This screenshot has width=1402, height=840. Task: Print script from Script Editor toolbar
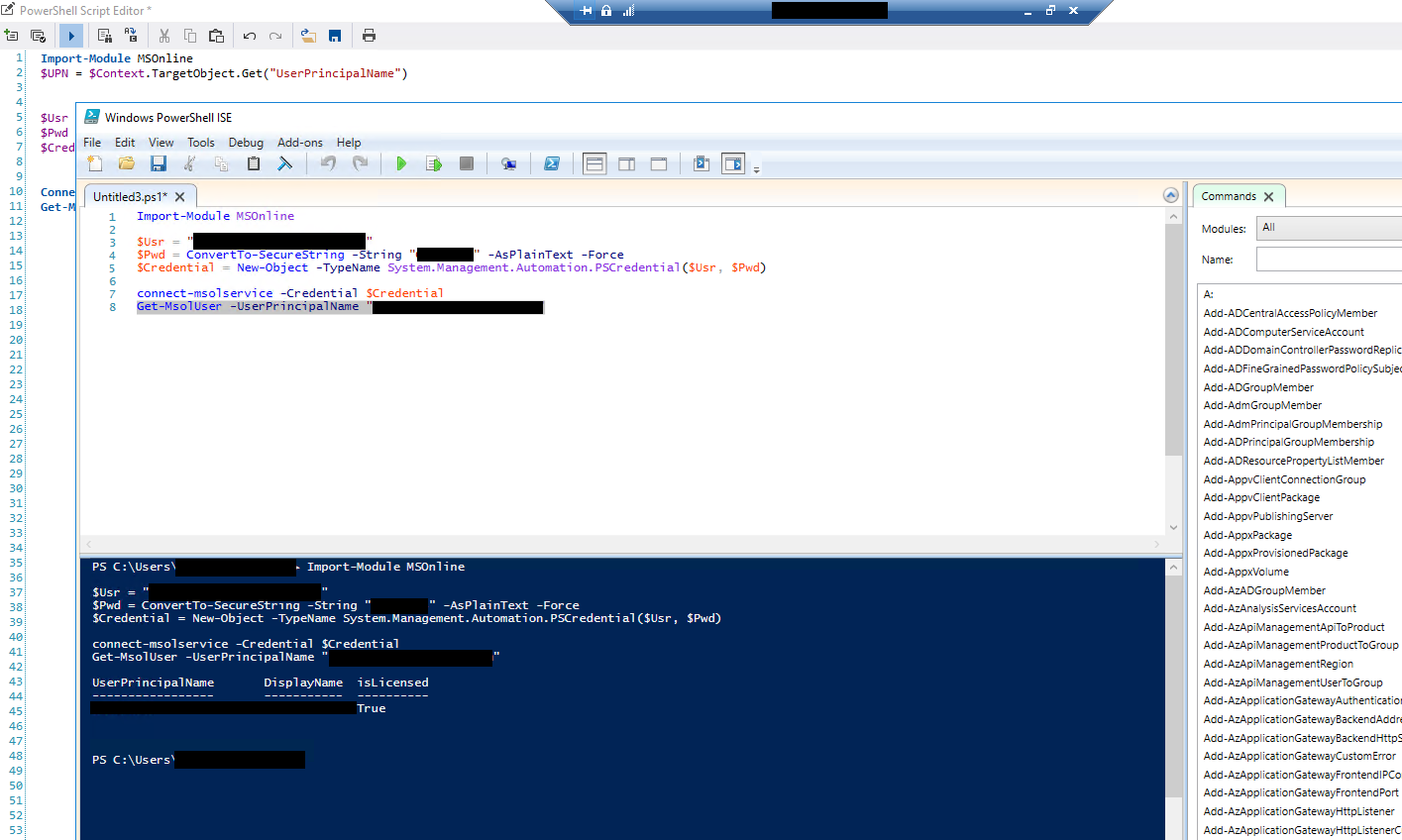pos(369,36)
